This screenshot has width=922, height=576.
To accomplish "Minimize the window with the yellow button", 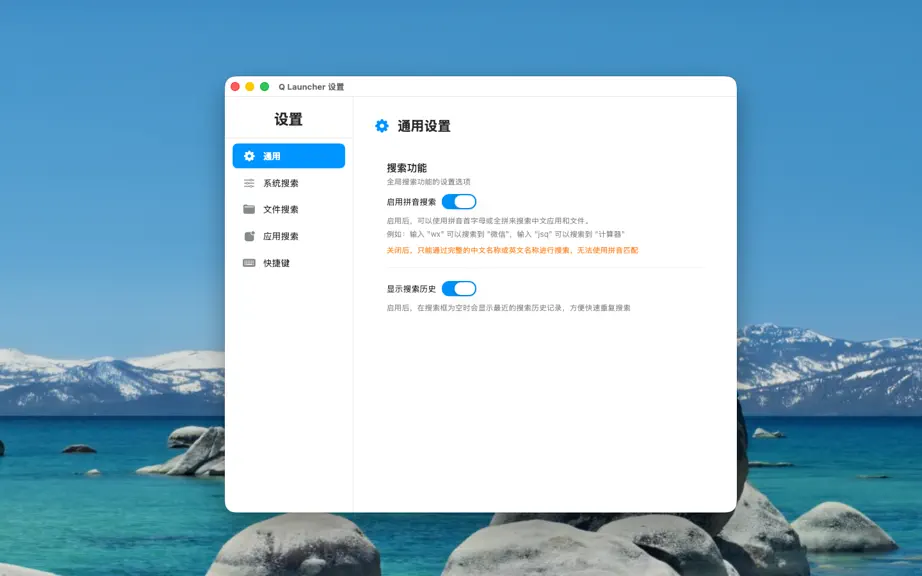I will [250, 86].
